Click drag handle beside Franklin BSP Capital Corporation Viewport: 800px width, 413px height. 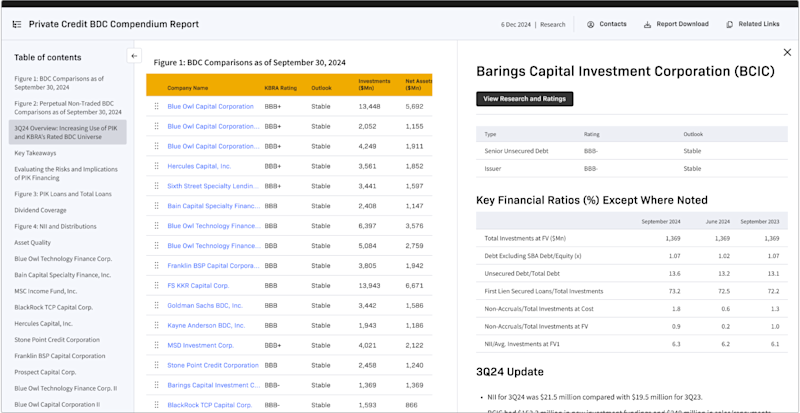(157, 265)
